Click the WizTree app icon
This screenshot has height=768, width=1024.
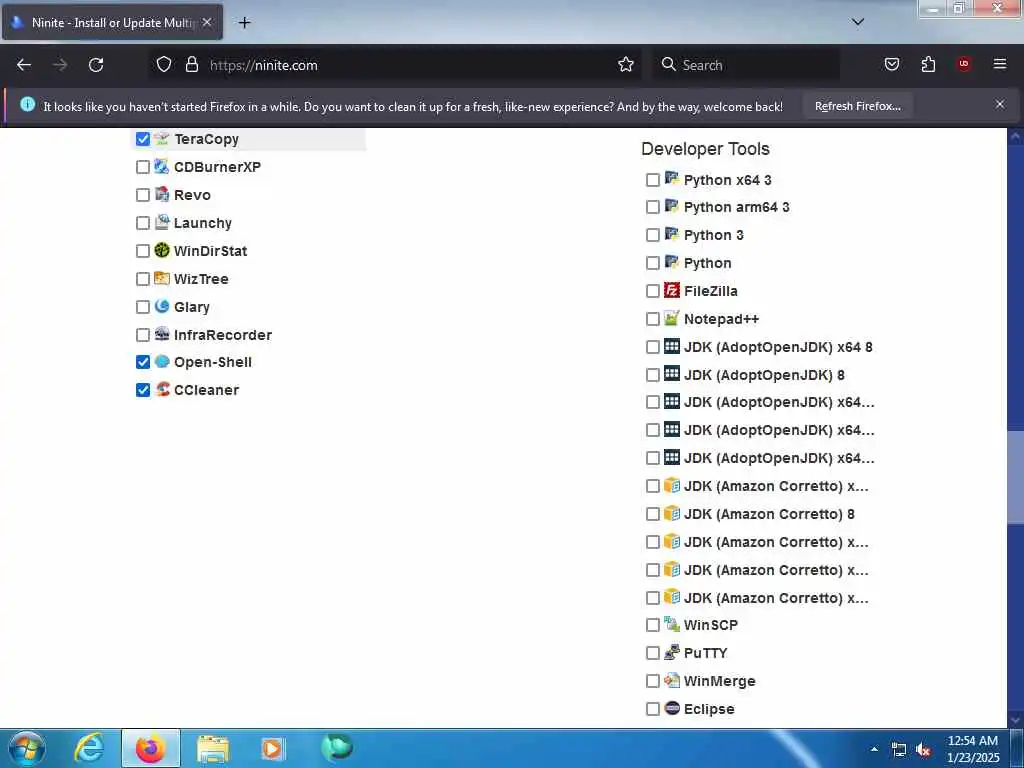click(x=162, y=279)
